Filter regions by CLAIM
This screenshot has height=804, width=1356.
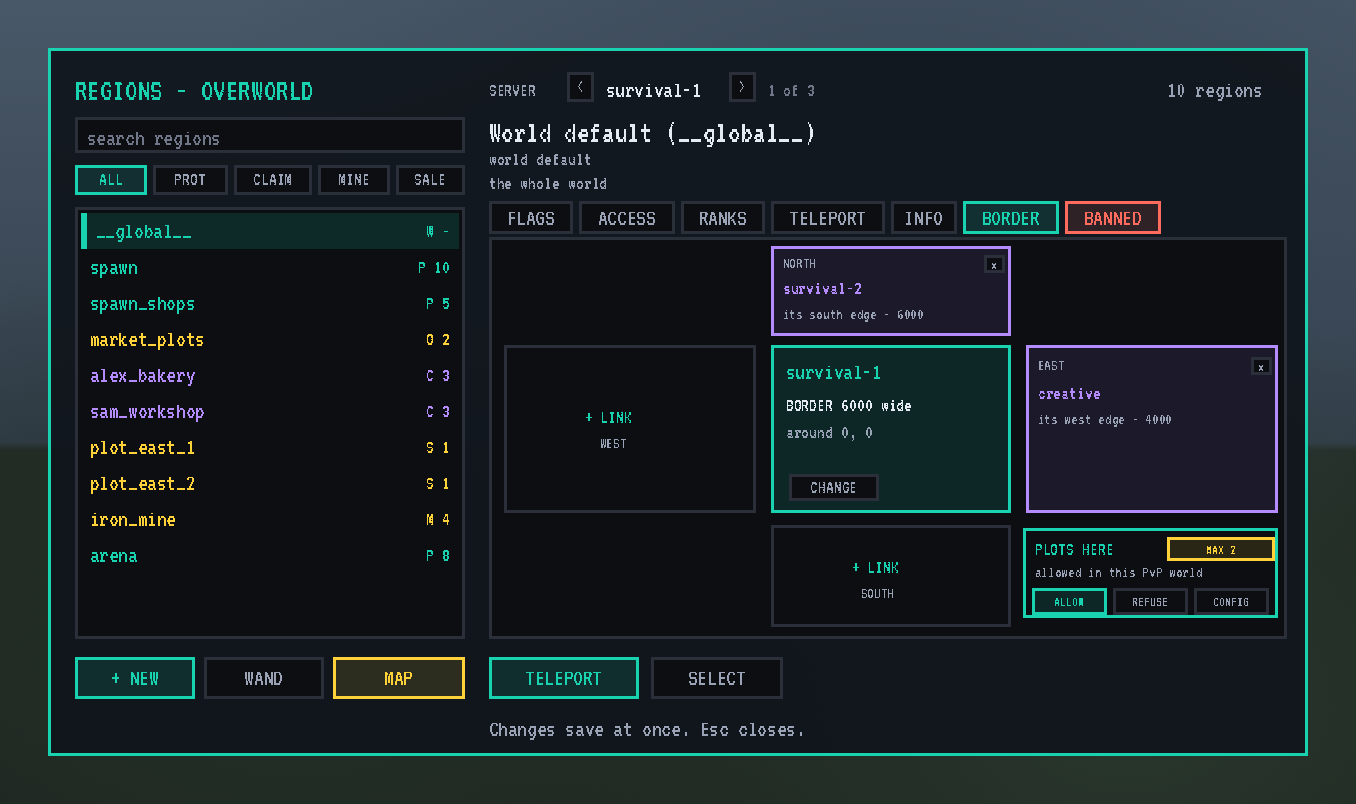pos(273,180)
